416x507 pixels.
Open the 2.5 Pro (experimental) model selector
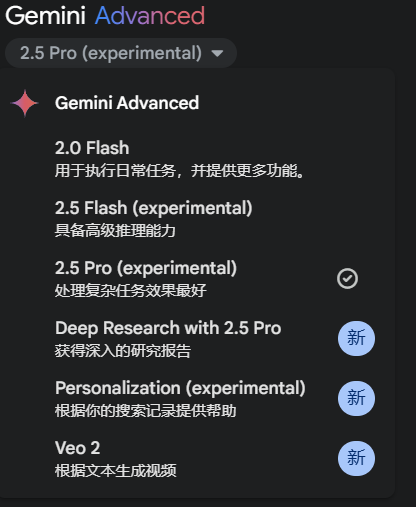click(121, 53)
